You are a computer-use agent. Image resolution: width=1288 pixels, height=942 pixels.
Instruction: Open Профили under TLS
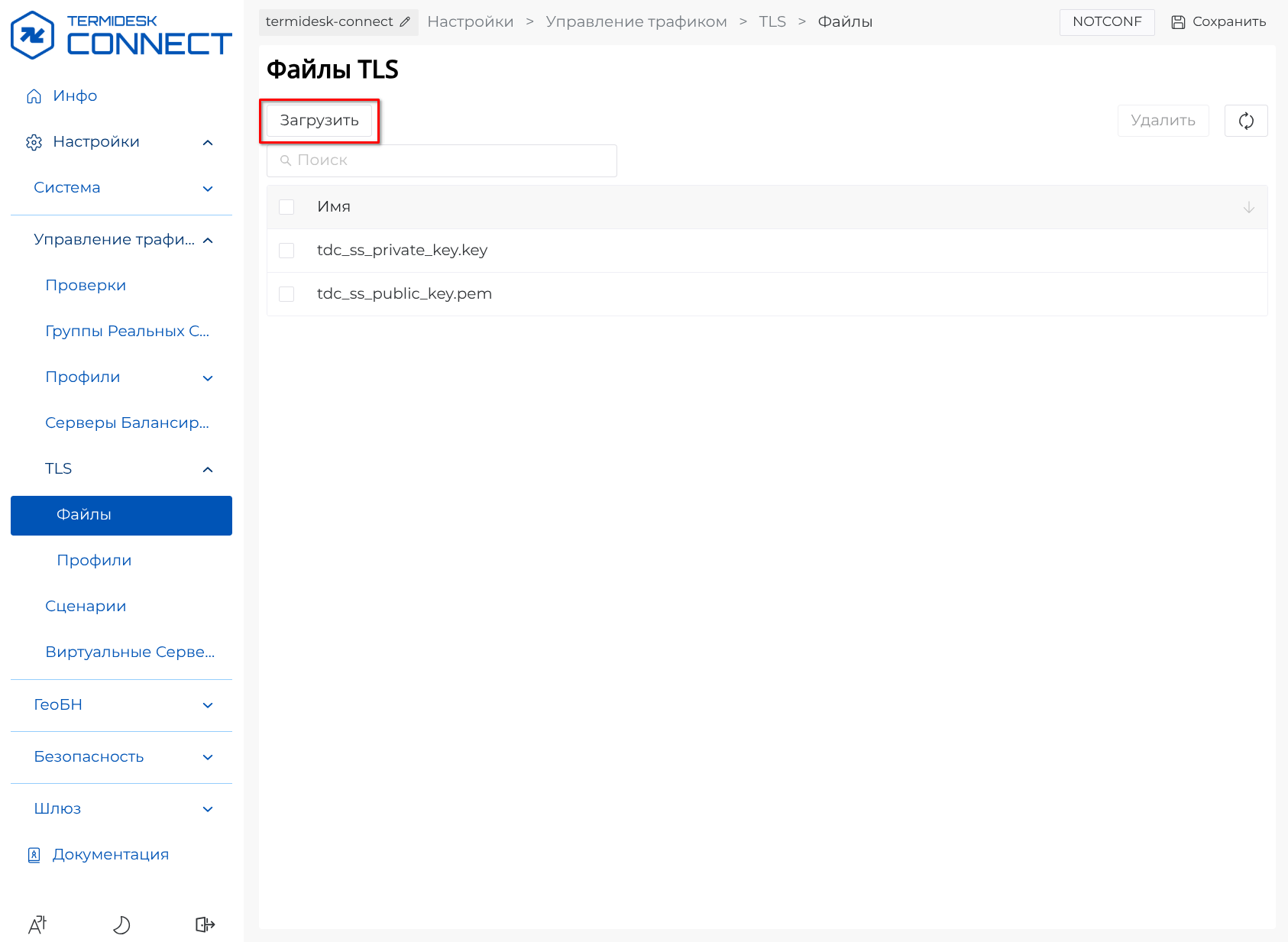(94, 561)
